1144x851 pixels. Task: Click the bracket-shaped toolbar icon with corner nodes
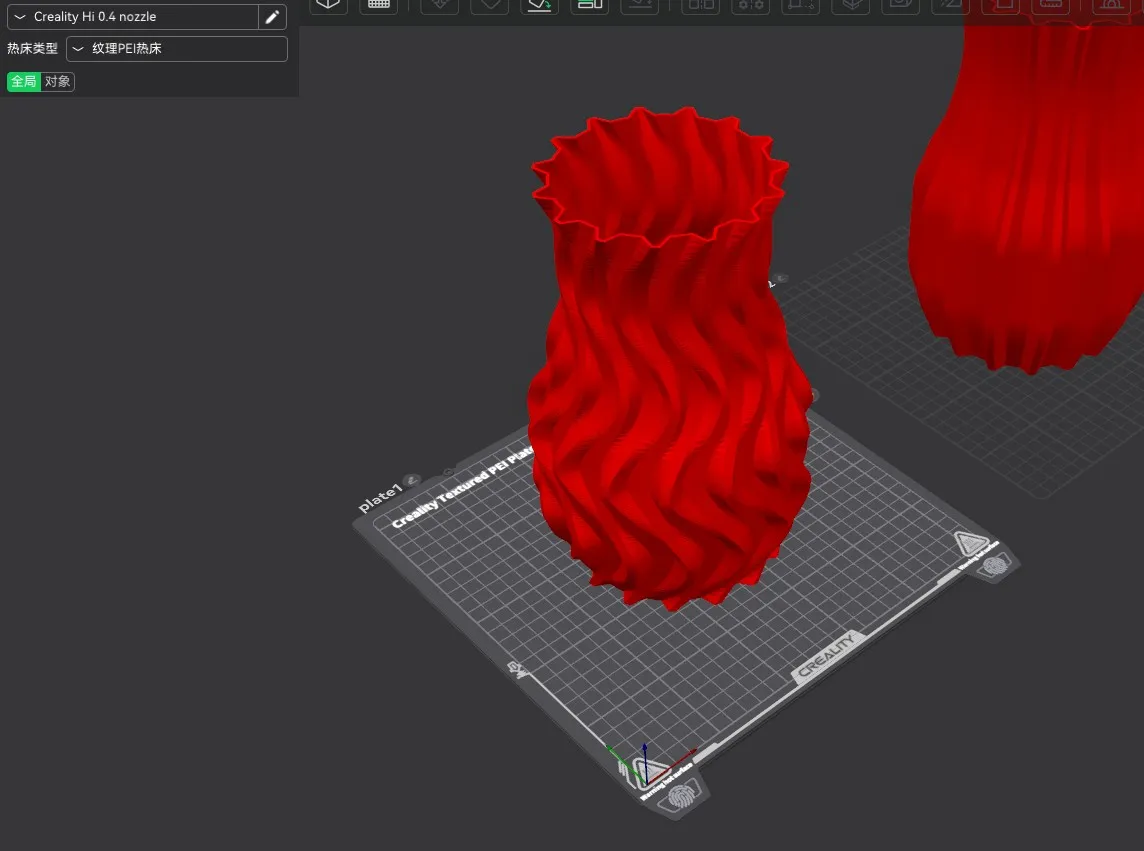[801, 5]
